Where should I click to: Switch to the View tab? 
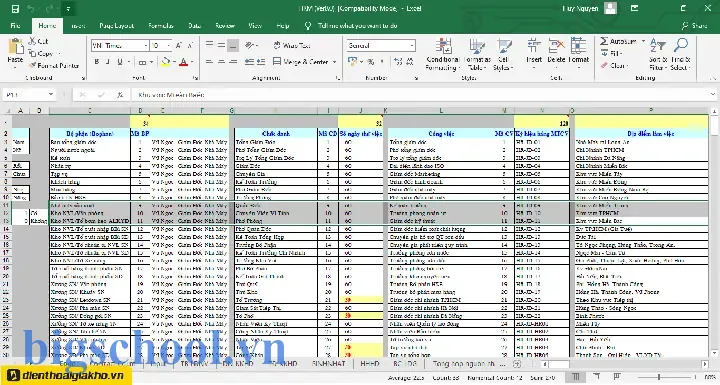(255, 26)
